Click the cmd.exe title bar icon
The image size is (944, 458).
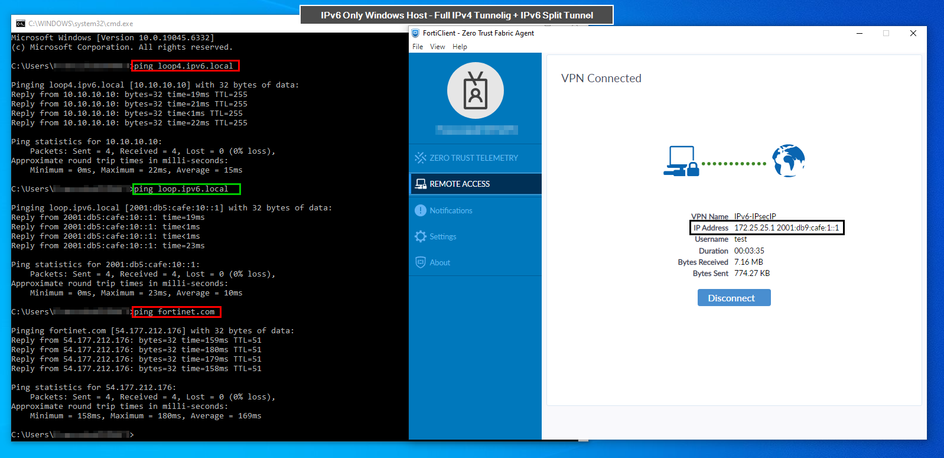point(20,23)
